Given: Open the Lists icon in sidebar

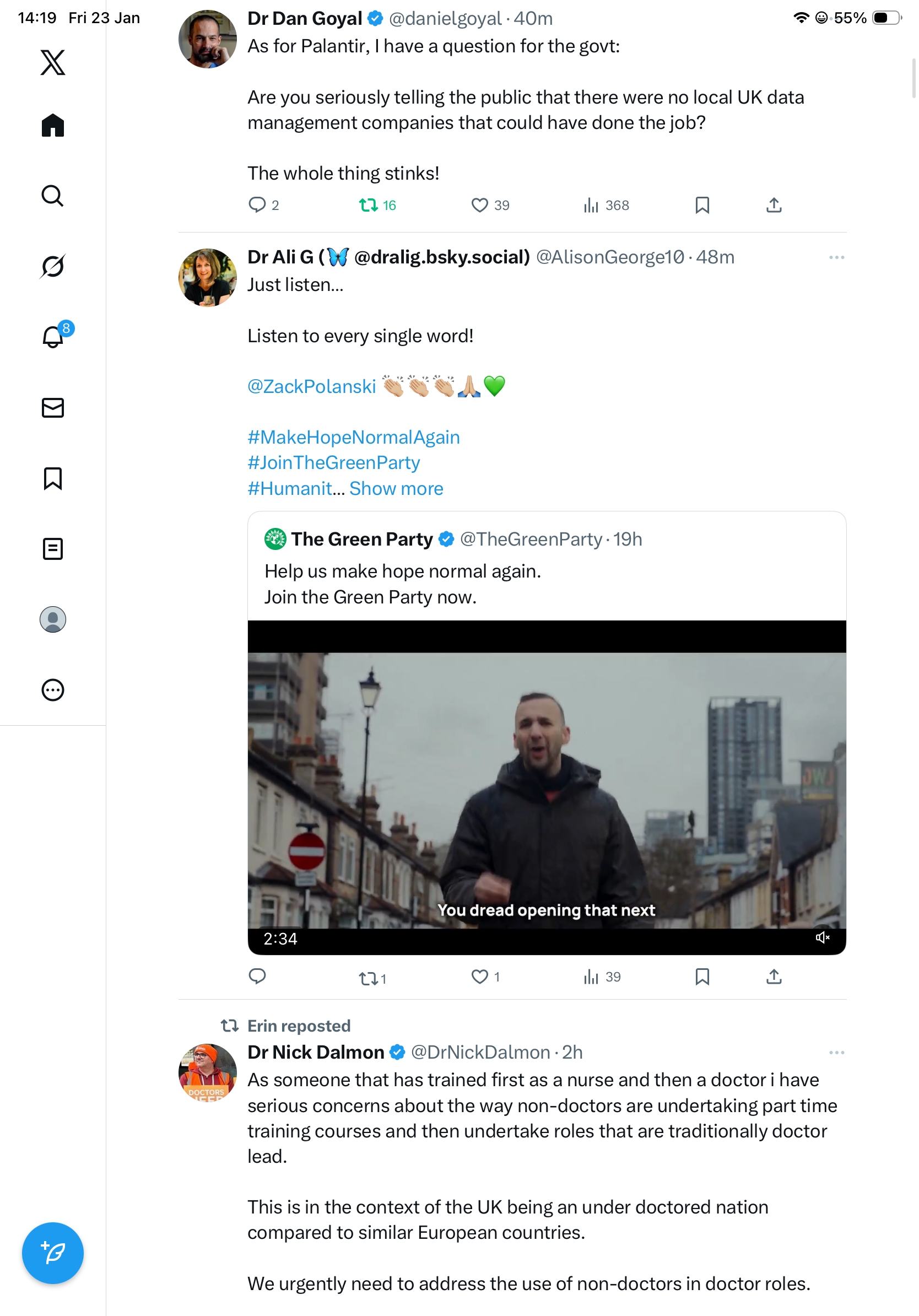Looking at the screenshot, I should tap(53, 548).
